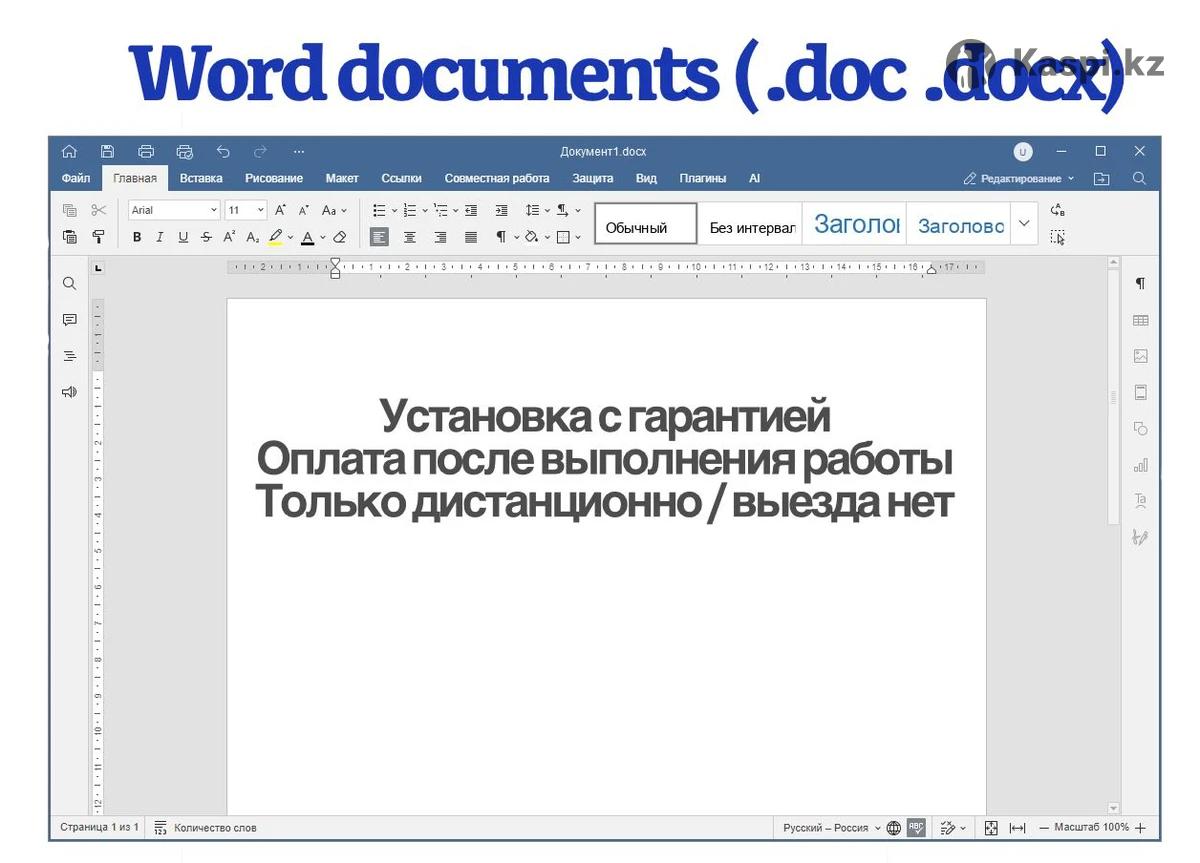Expand the styles gallery chevron
This screenshot has height=863, width=1200.
coord(1023,224)
